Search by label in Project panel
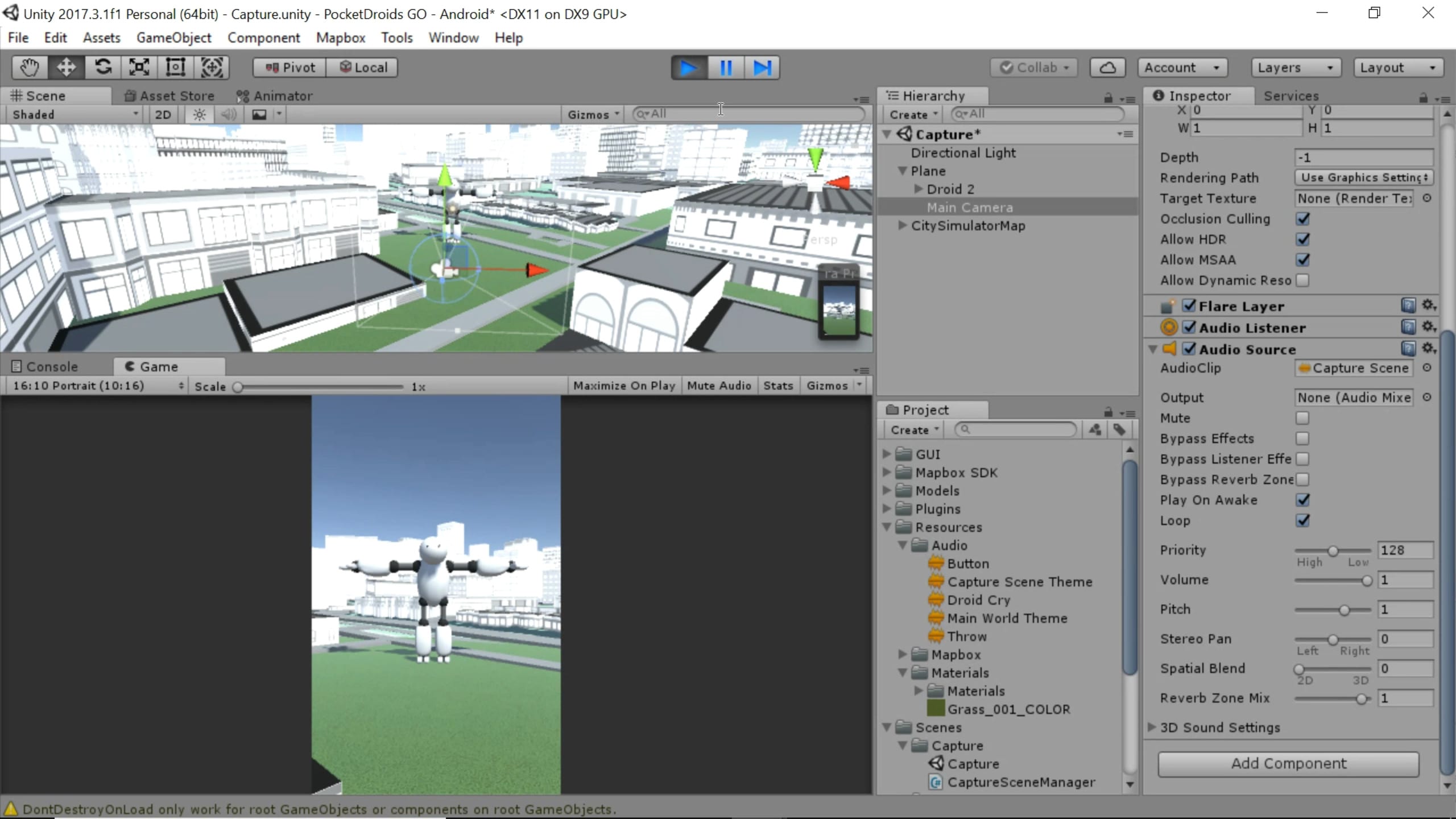This screenshot has width=1456, height=819. pos(1119,430)
